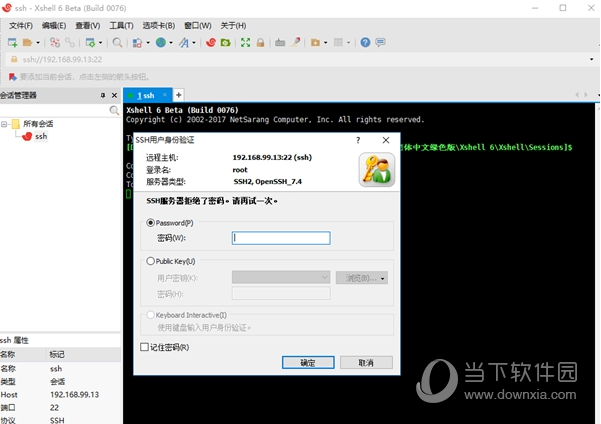Click the blue Help question mark icon

point(365,43)
